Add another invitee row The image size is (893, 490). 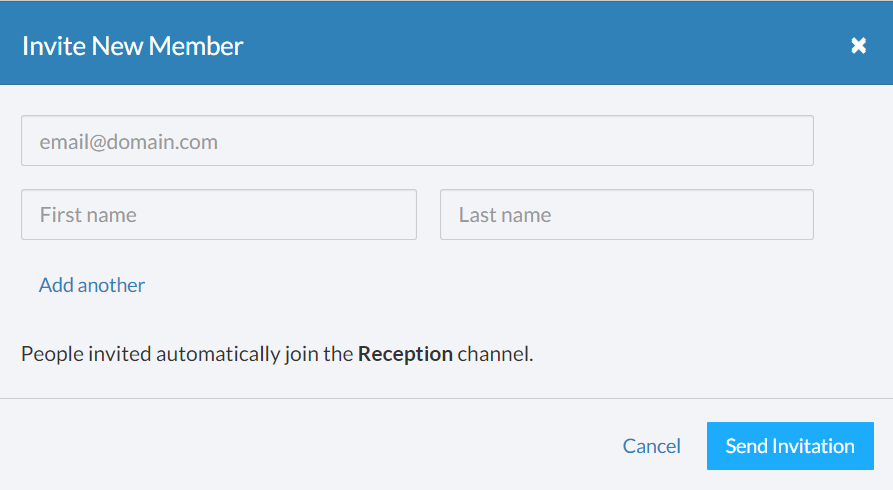(x=92, y=285)
